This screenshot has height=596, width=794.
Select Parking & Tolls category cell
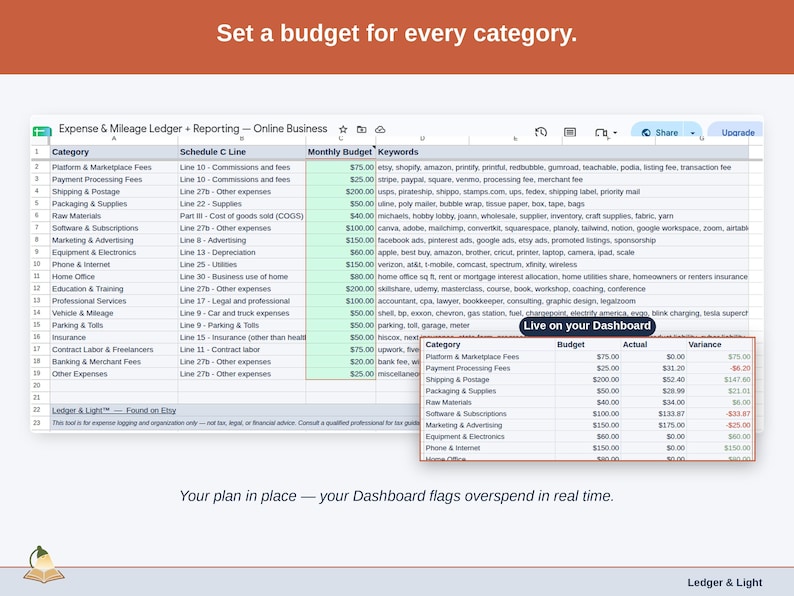tap(114, 325)
